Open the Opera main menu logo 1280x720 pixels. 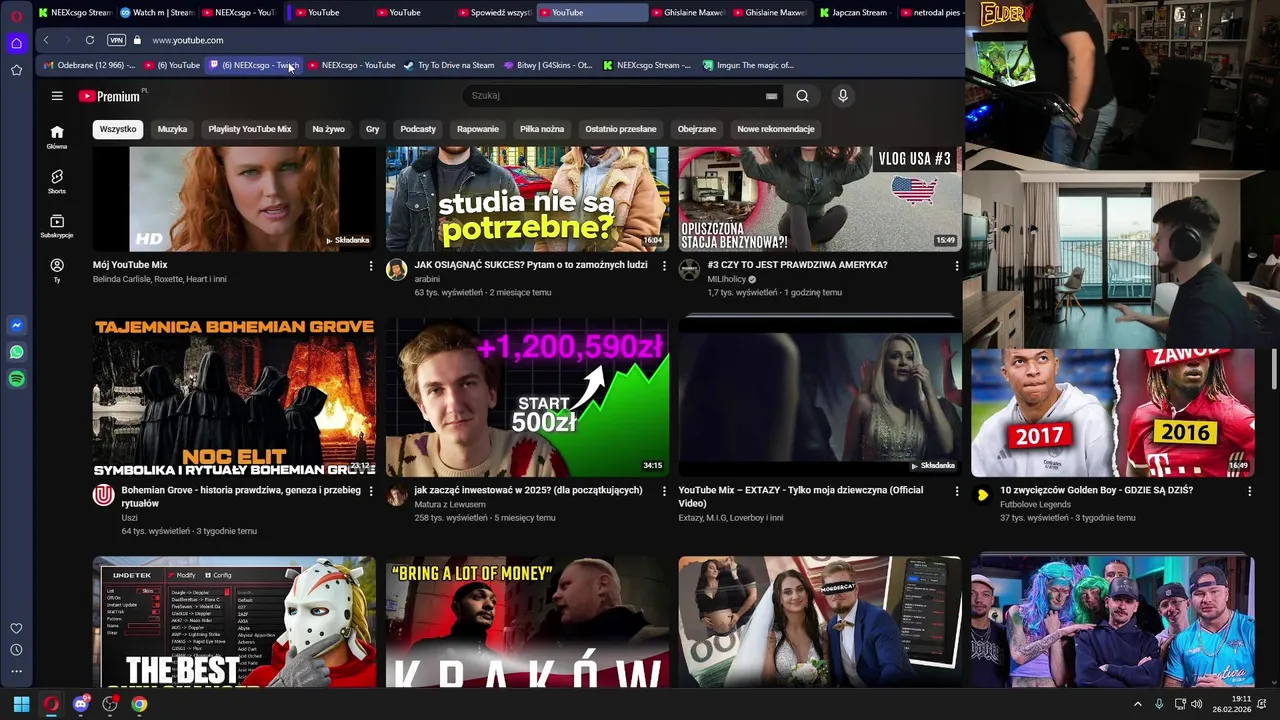[x=16, y=16]
